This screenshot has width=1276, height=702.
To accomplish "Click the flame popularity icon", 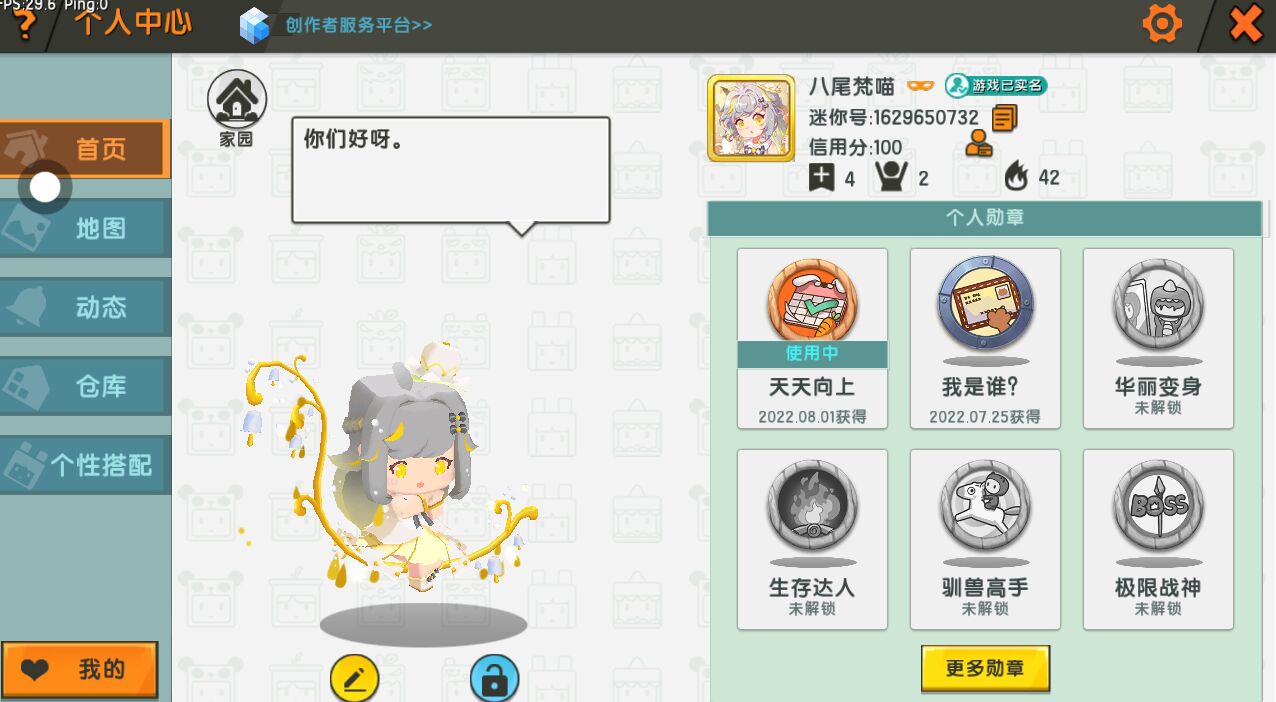I will point(1017,177).
